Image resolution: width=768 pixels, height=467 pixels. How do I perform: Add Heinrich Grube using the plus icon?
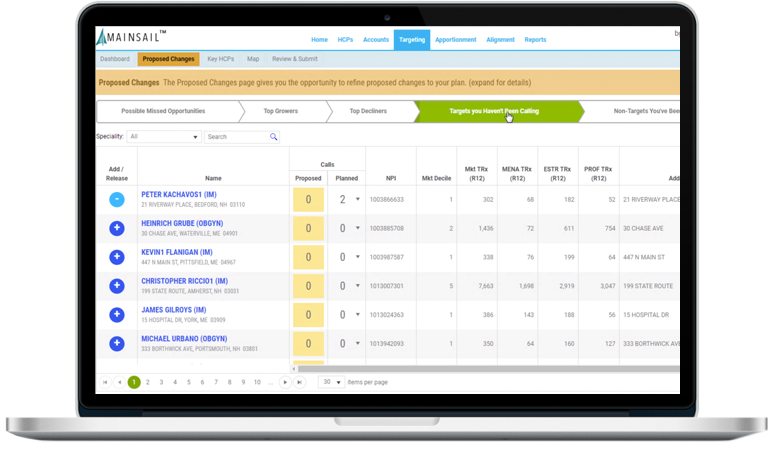pyautogui.click(x=117, y=228)
